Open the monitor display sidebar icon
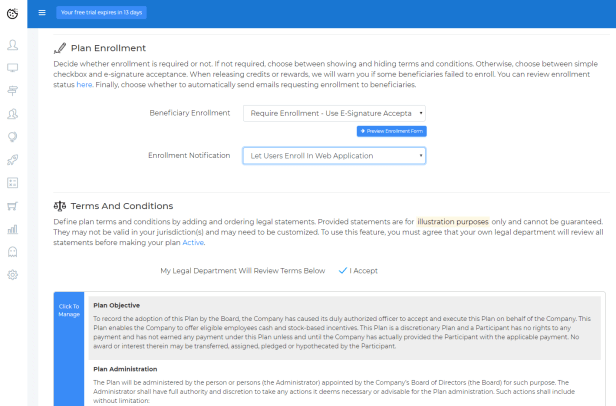This screenshot has width=616, height=406. click(x=13, y=68)
